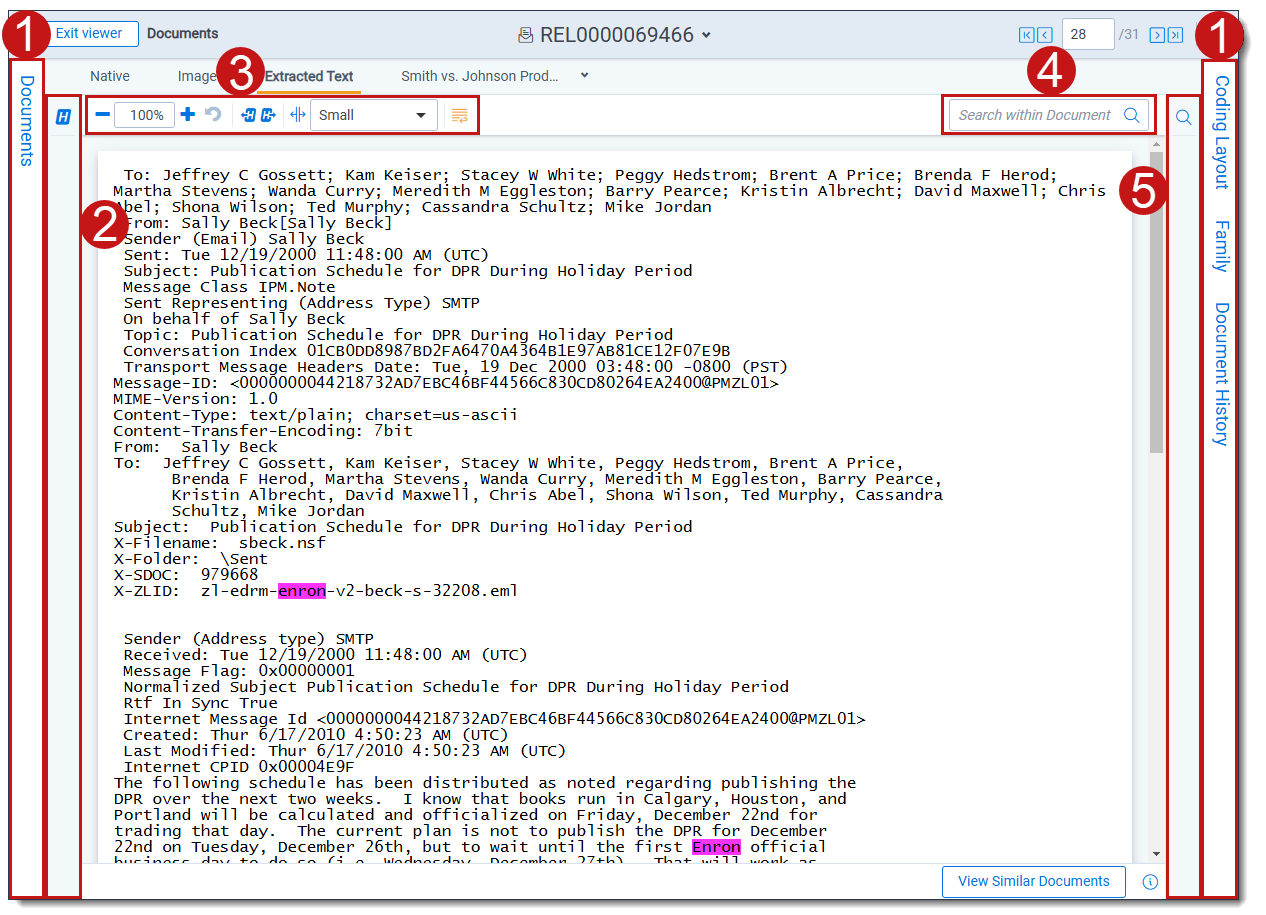The image size is (1266, 915).
Task: Jump to last document arrow
Action: [1175, 35]
